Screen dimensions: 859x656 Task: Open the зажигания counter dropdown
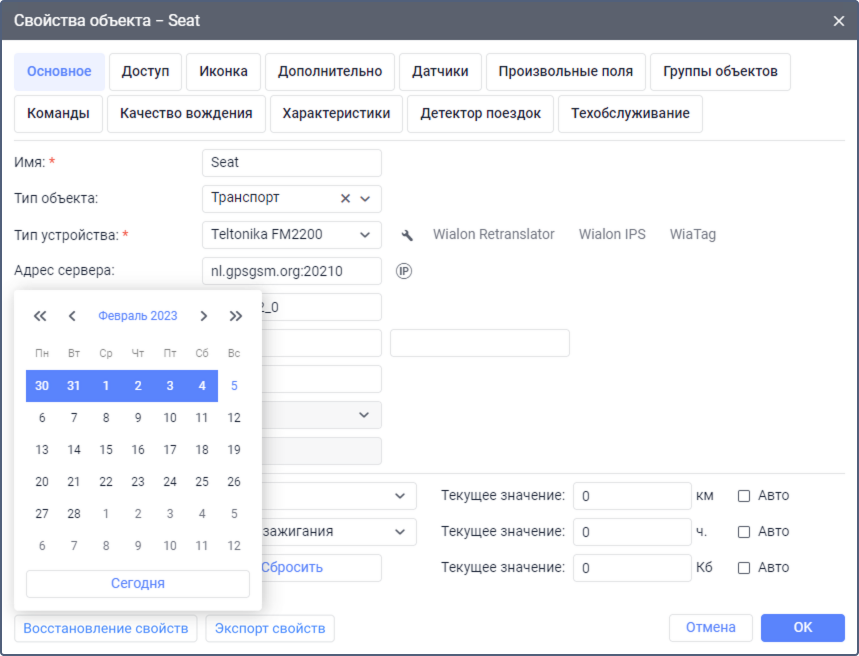(399, 531)
